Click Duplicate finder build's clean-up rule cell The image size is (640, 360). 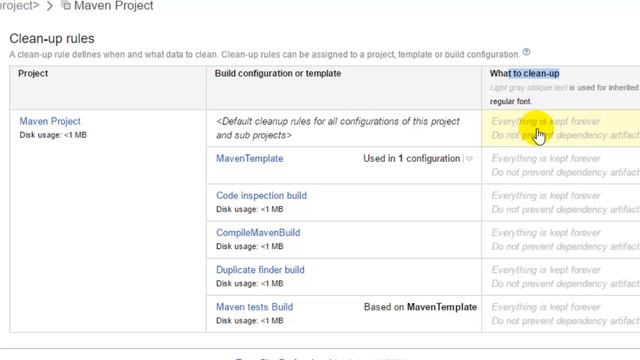(561, 277)
